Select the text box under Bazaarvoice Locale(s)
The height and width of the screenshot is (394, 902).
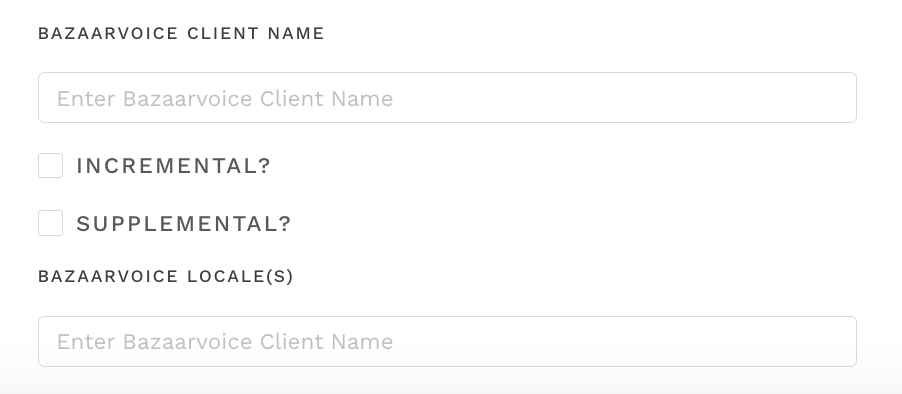coord(448,342)
